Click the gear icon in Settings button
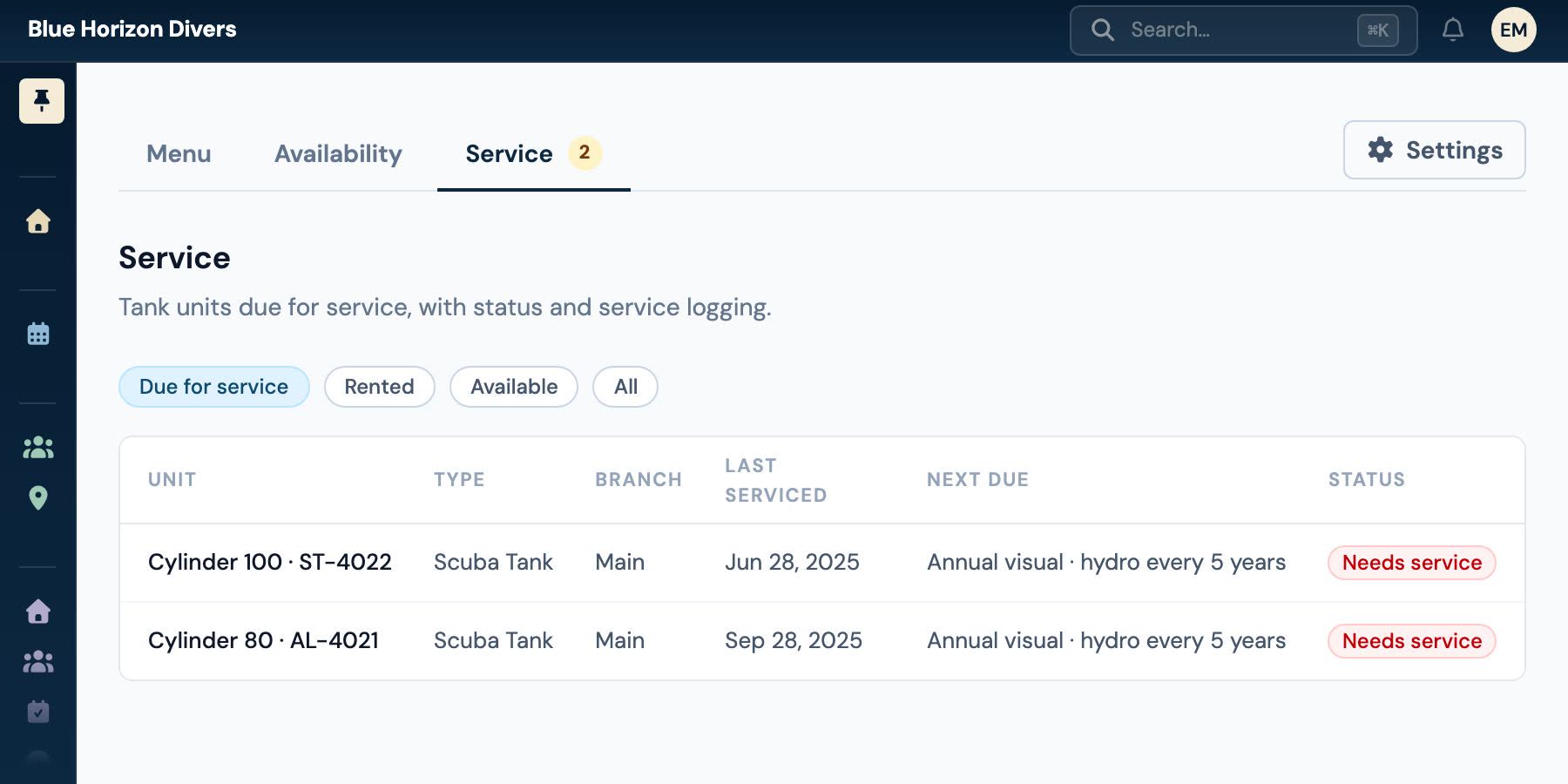 pos(1381,150)
